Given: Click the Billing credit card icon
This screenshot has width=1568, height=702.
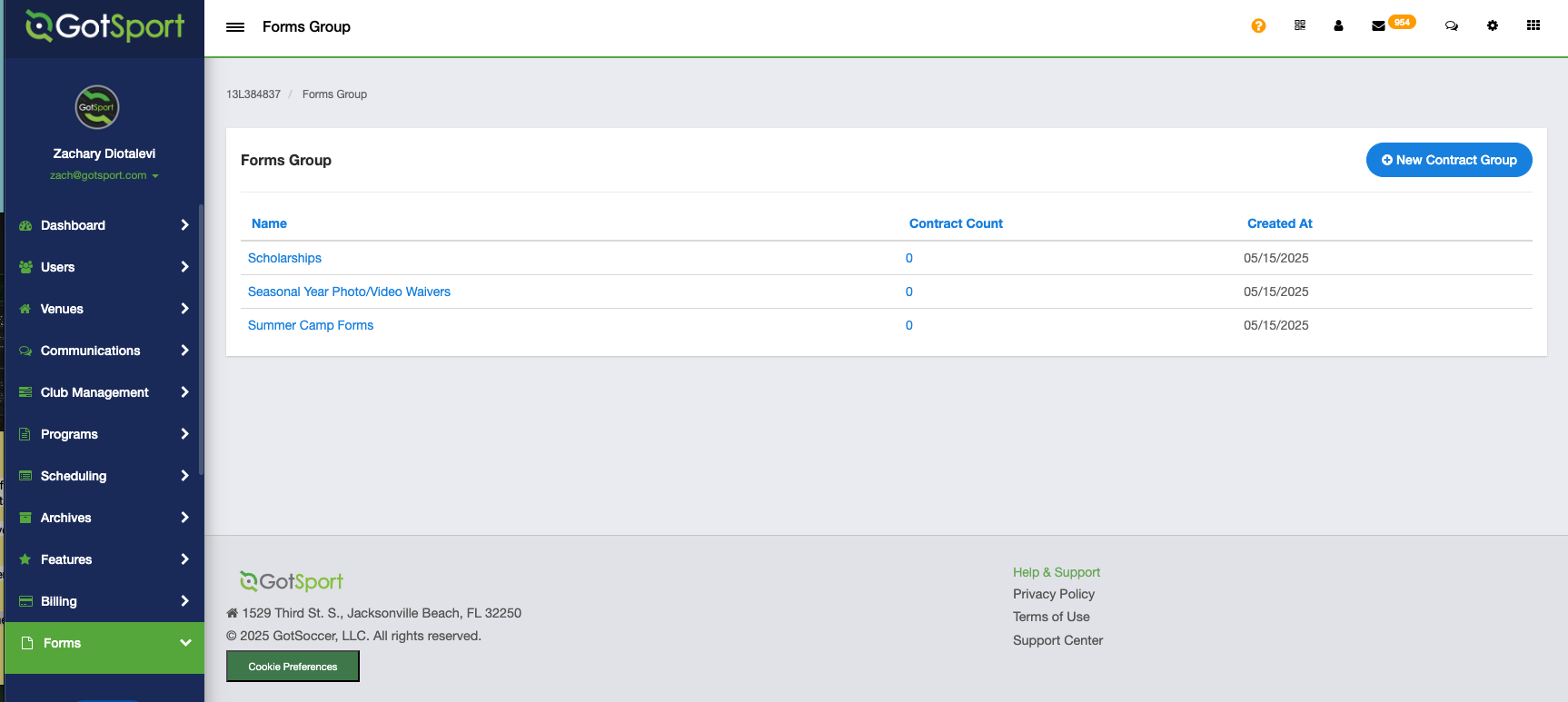Looking at the screenshot, I should 25,601.
